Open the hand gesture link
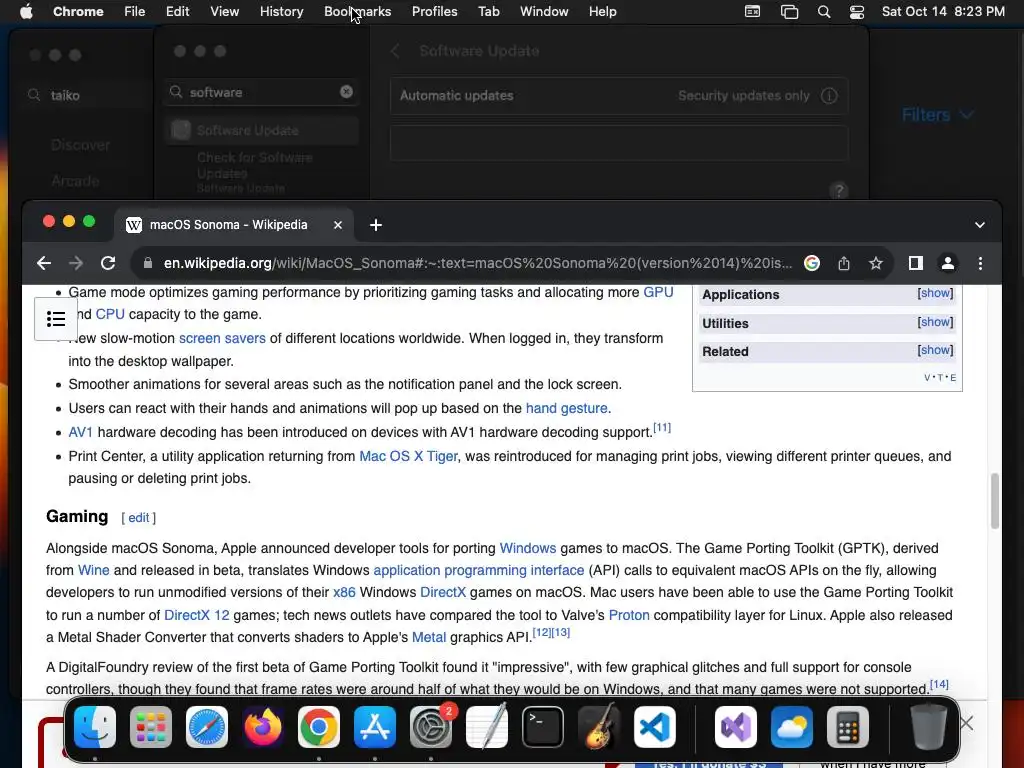 point(567,408)
